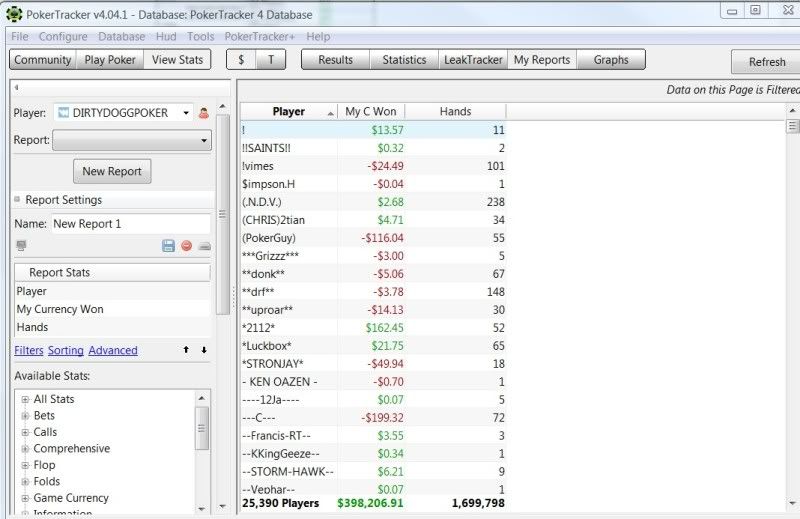This screenshot has width=800, height=519.
Task: Click the Refresh button
Action: click(x=766, y=62)
